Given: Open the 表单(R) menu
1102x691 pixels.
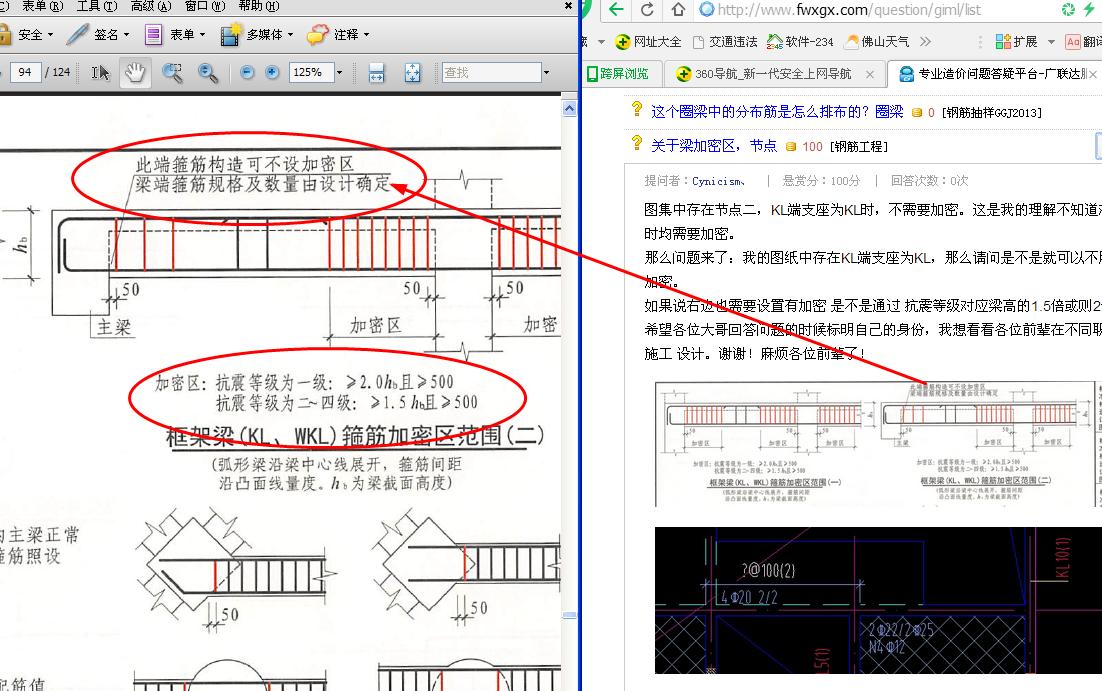Looking at the screenshot, I should [42, 6].
